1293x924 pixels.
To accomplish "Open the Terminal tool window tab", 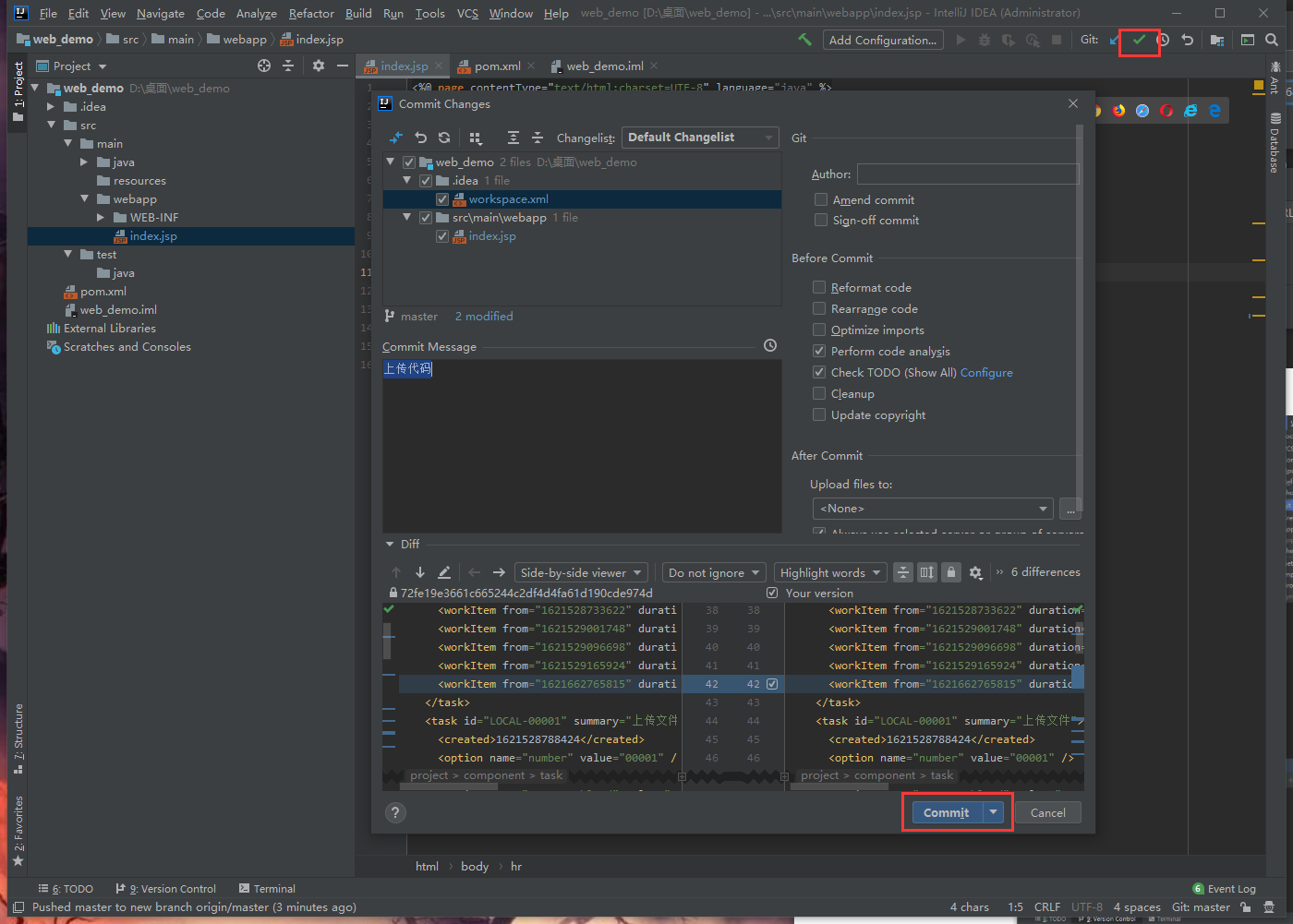I will (267, 889).
